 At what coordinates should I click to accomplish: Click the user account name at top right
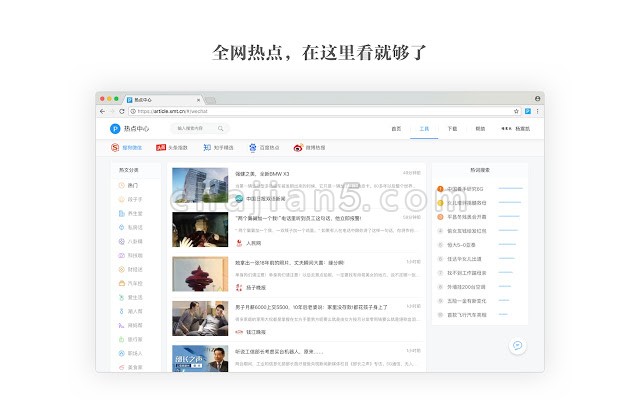522,129
